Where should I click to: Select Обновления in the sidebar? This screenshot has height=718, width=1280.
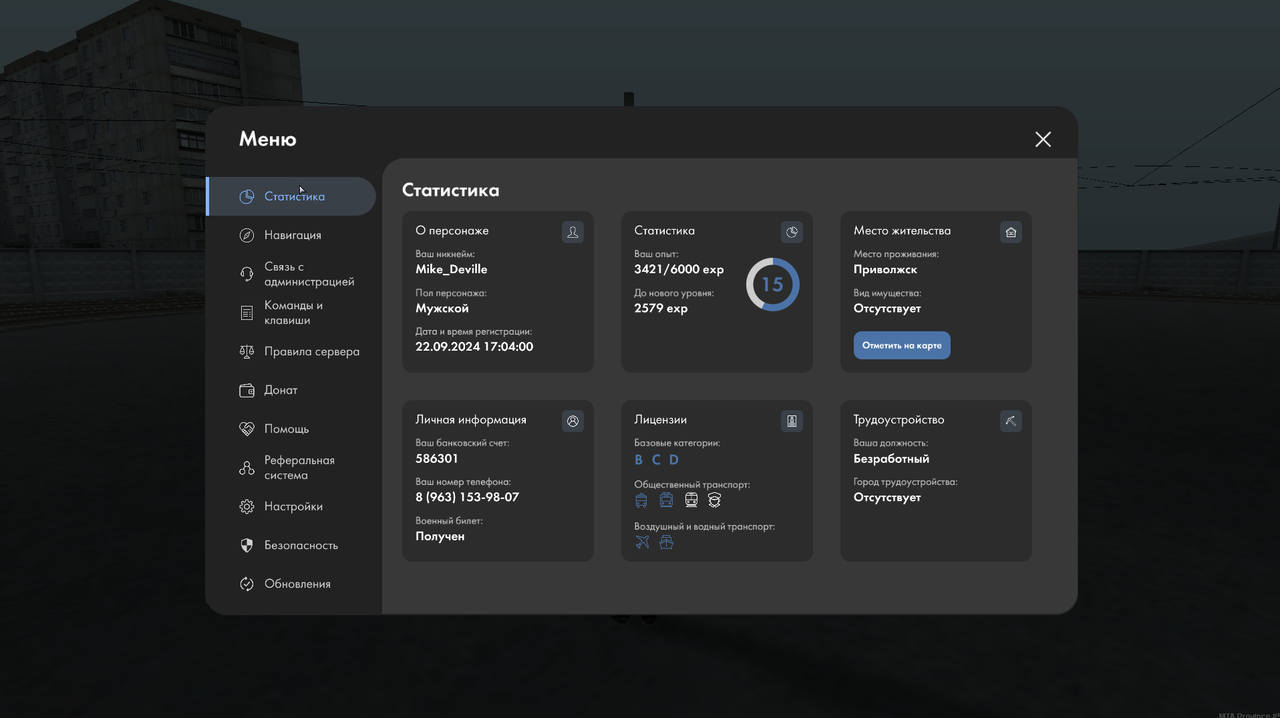click(291, 584)
